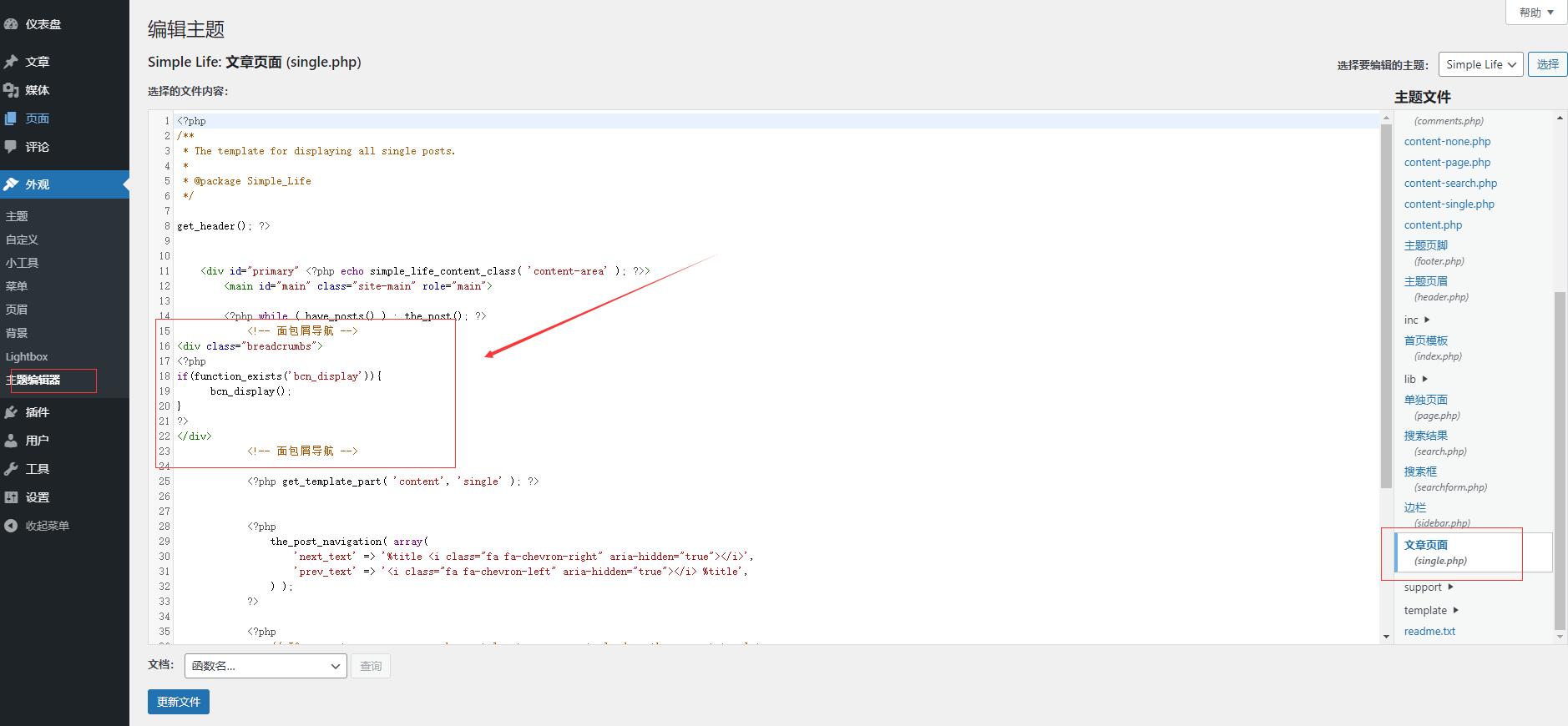Click the Media library icon
Image resolution: width=1568 pixels, height=726 pixels.
coord(11,90)
